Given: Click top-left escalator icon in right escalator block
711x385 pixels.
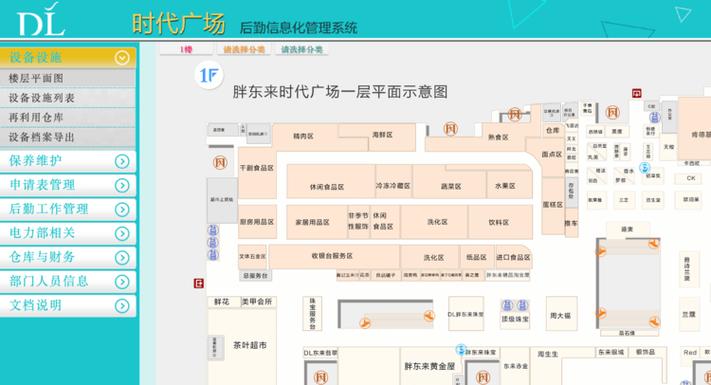Looking at the screenshot, I should 601,251.
